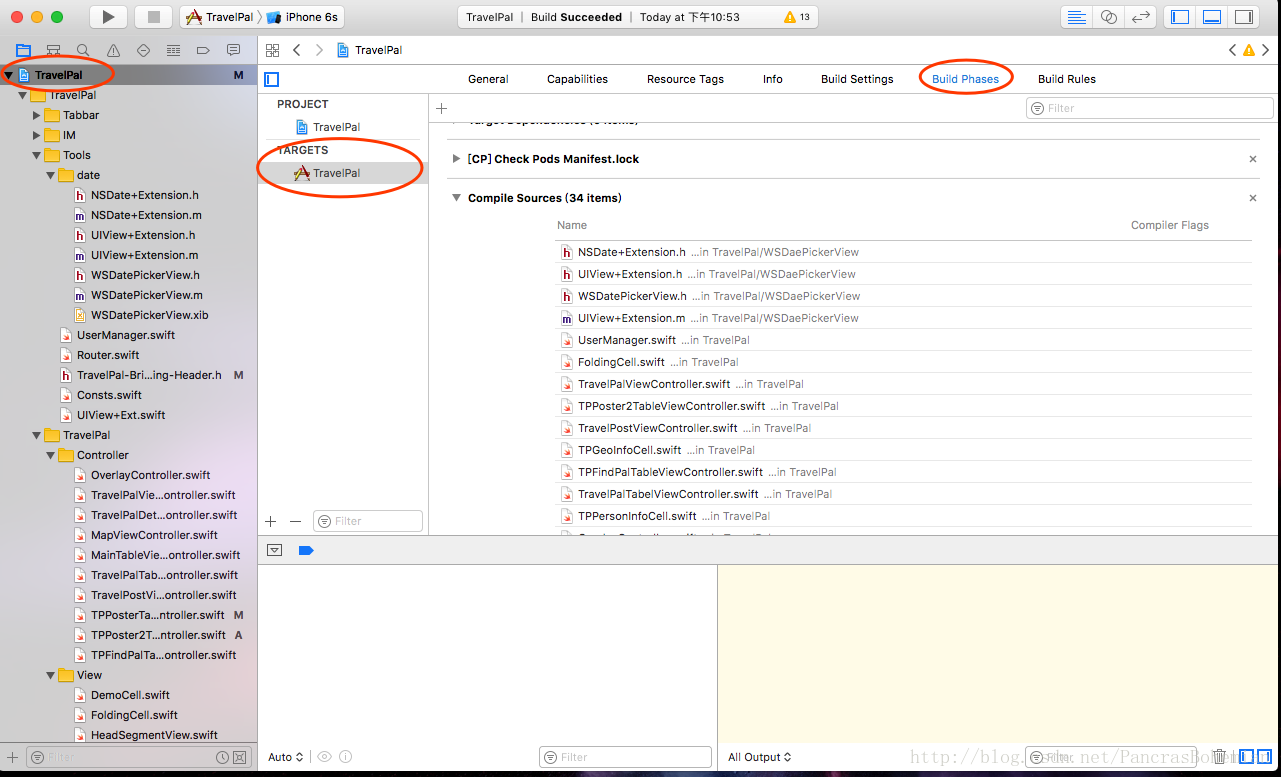Focus the build phases Filter field
The image size is (1281, 777).
1148,108
